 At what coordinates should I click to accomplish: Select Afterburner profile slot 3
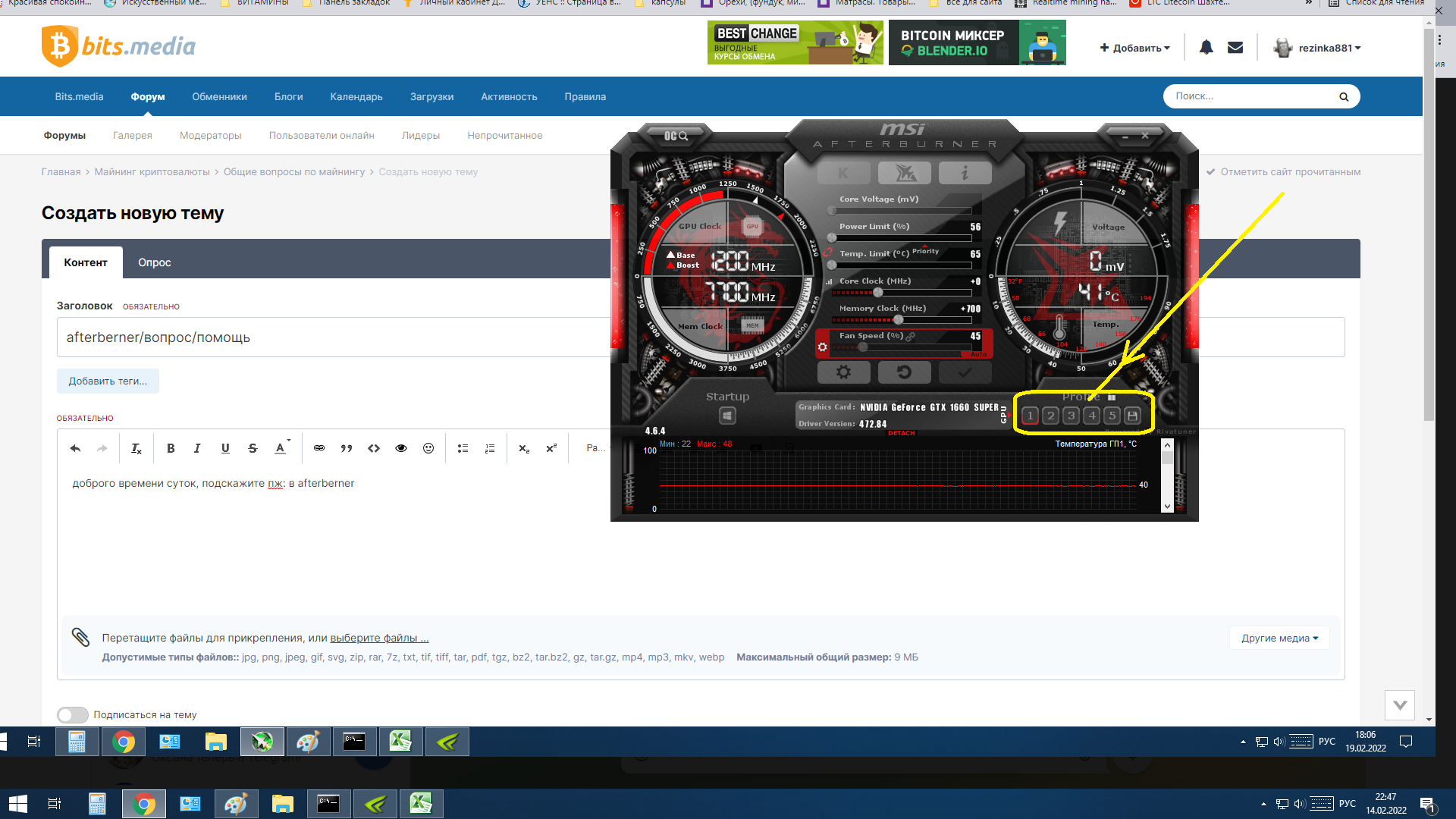1071,416
